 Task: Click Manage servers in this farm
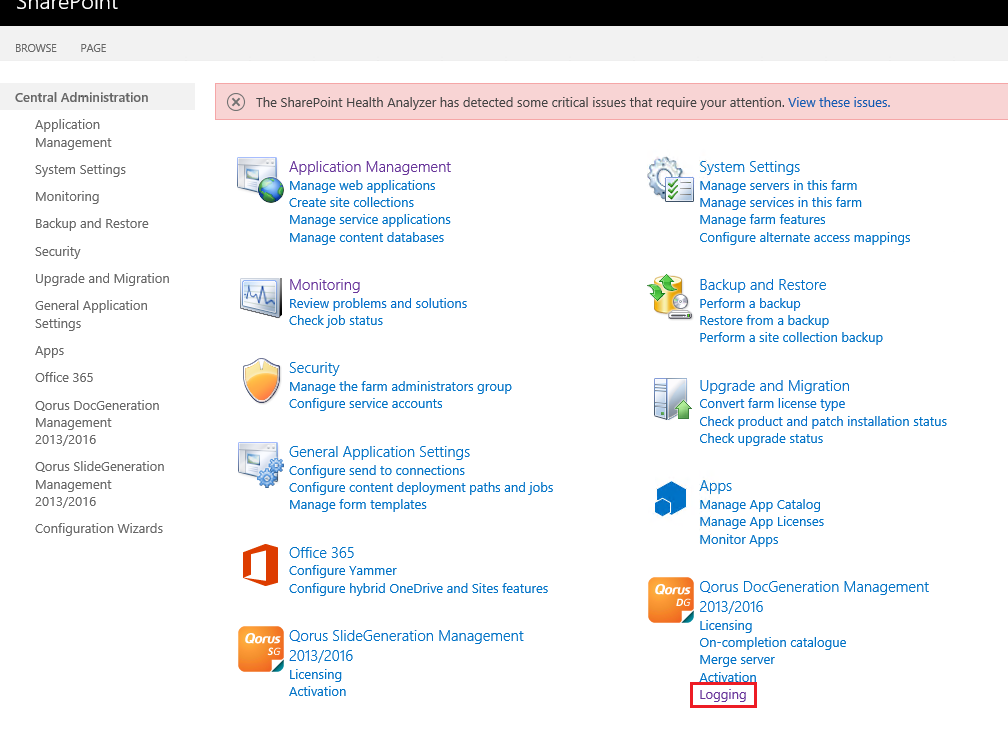(778, 185)
